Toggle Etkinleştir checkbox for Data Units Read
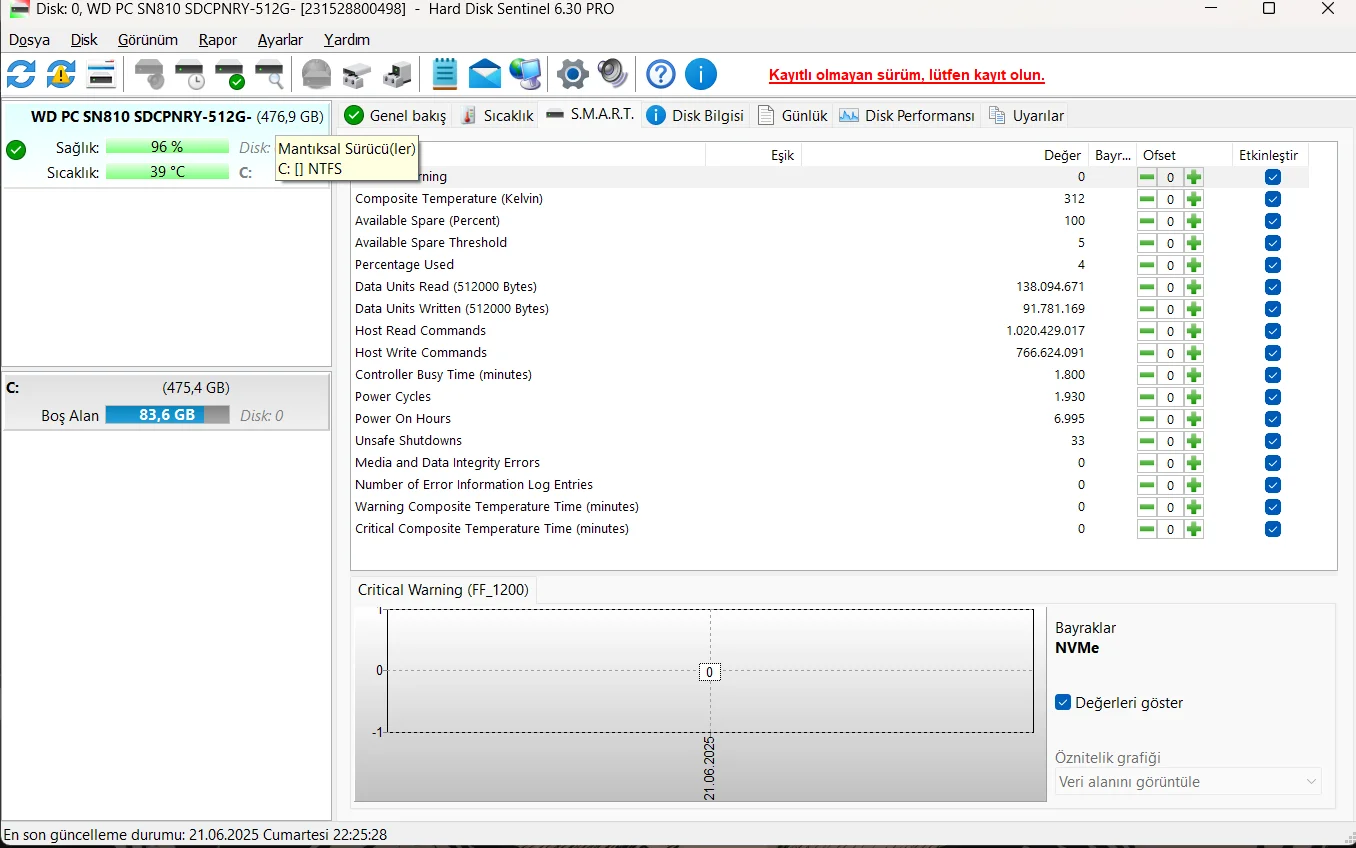This screenshot has width=1356, height=848. 1273,287
